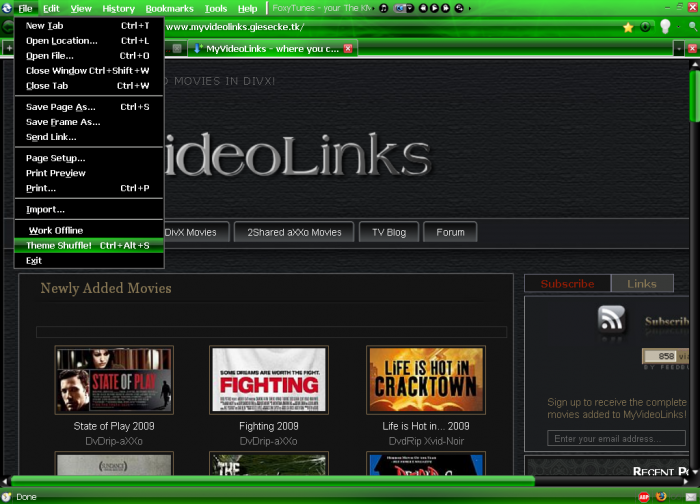Choose Save Page As... entry
This screenshot has height=504, width=700.
tap(89, 107)
